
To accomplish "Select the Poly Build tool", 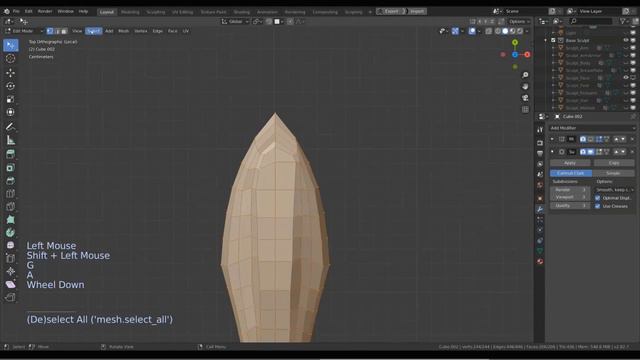I will [x=11, y=220].
